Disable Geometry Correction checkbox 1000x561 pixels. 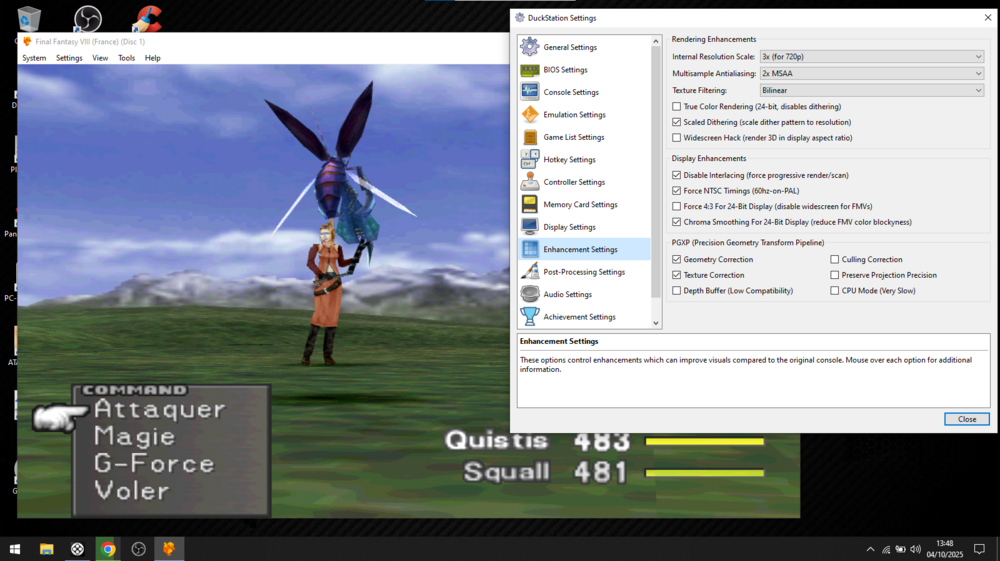[x=677, y=260]
